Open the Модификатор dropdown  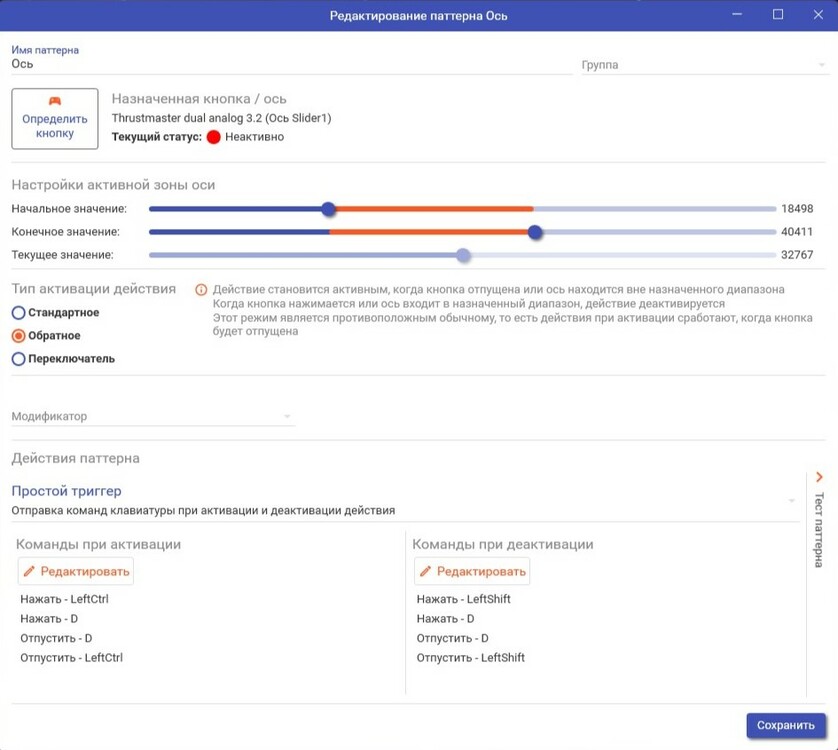[152, 416]
